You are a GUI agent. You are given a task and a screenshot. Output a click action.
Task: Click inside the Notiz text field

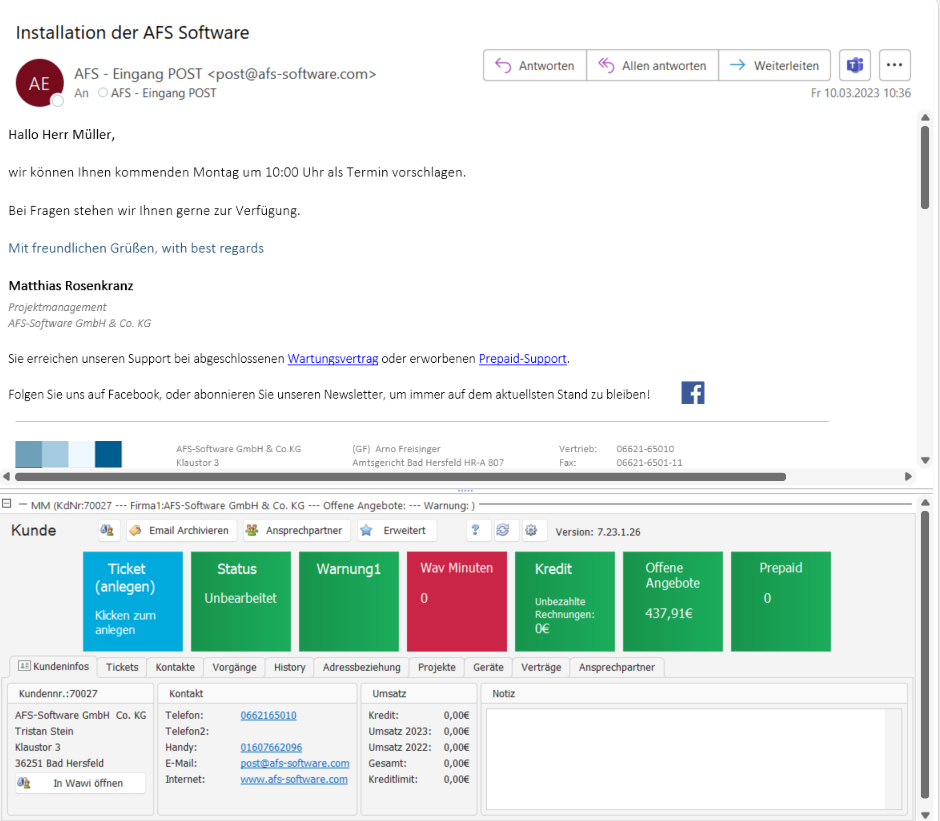click(x=688, y=758)
